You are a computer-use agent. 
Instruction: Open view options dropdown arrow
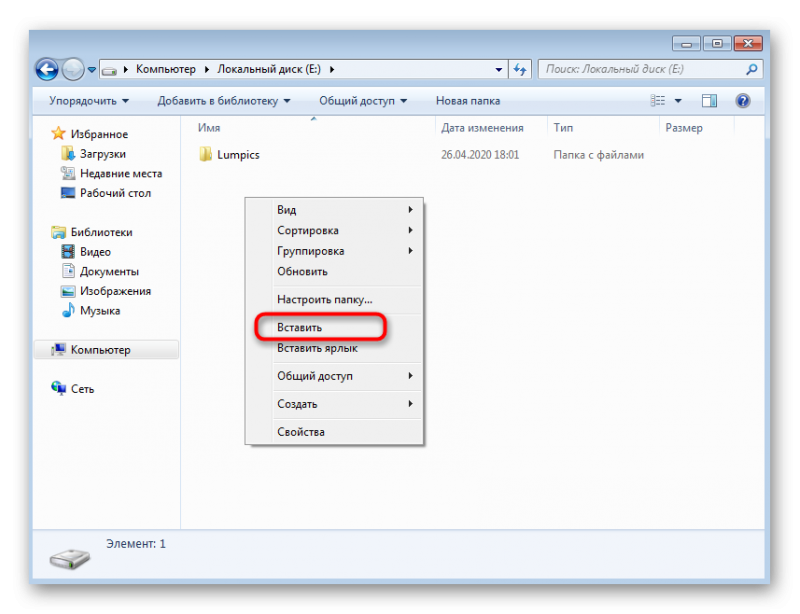(678, 101)
